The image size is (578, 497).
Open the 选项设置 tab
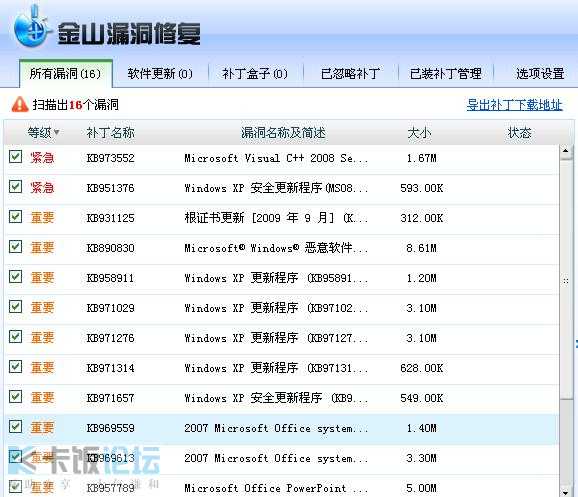click(540, 74)
